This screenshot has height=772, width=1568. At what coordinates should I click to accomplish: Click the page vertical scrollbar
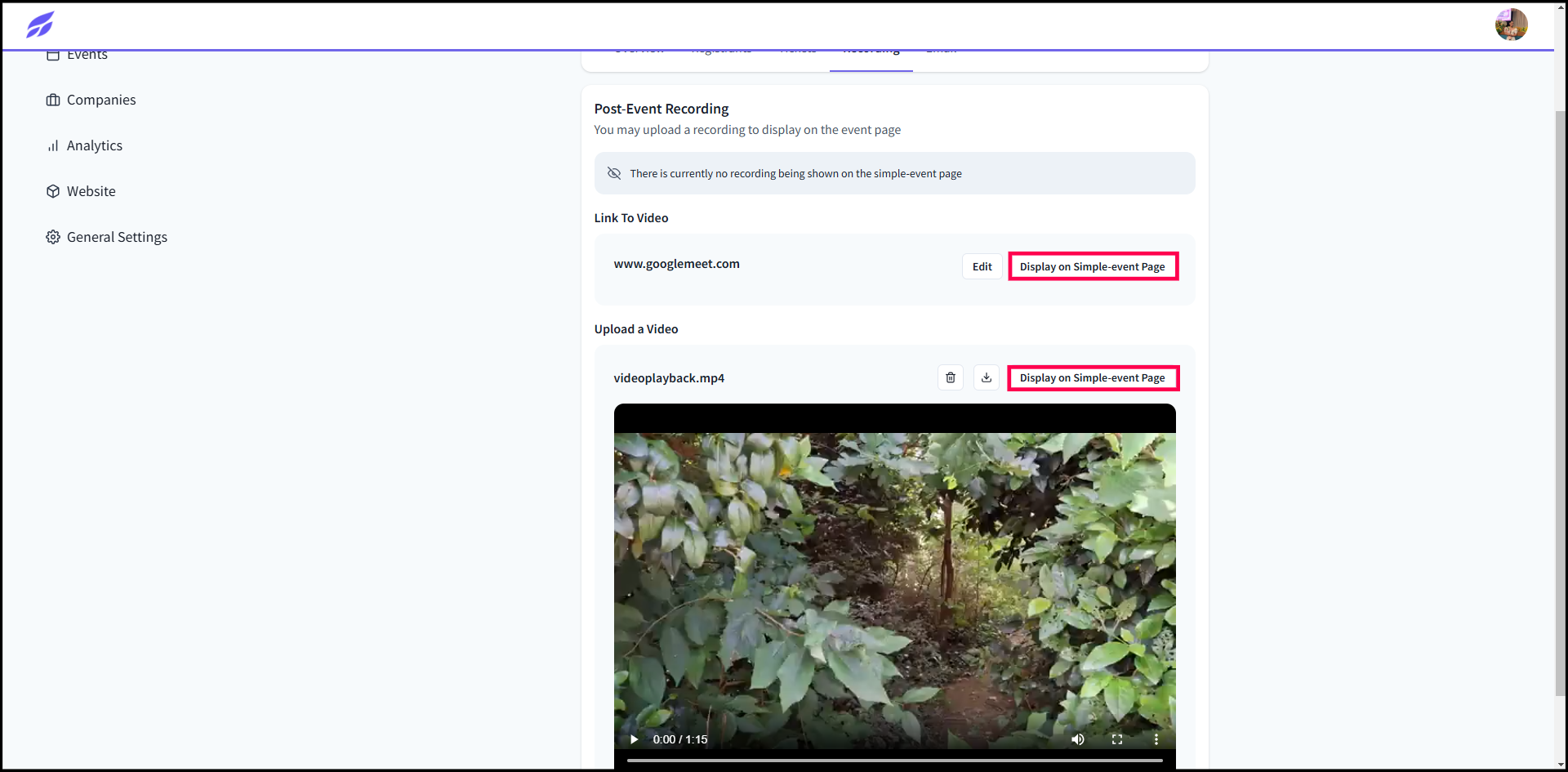[x=1561, y=404]
